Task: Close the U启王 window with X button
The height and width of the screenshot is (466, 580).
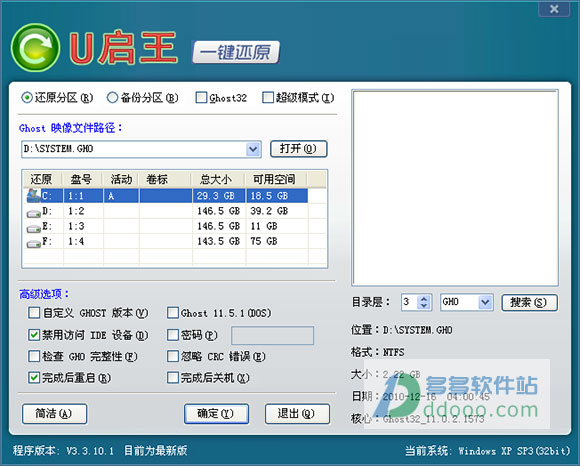Action: (x=554, y=9)
